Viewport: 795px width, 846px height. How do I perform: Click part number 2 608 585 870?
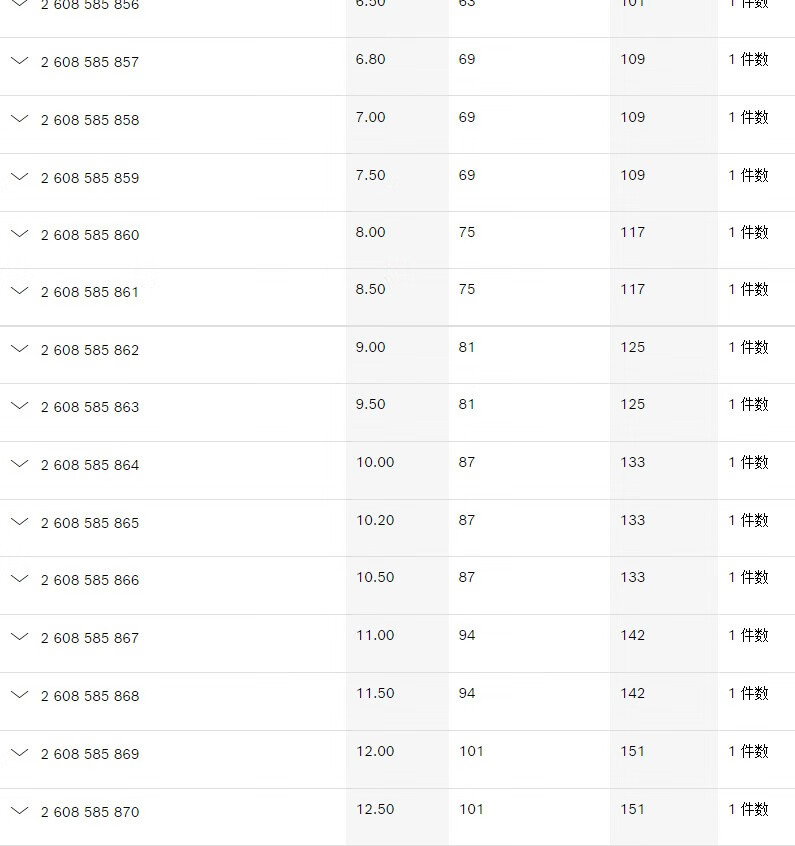point(90,812)
